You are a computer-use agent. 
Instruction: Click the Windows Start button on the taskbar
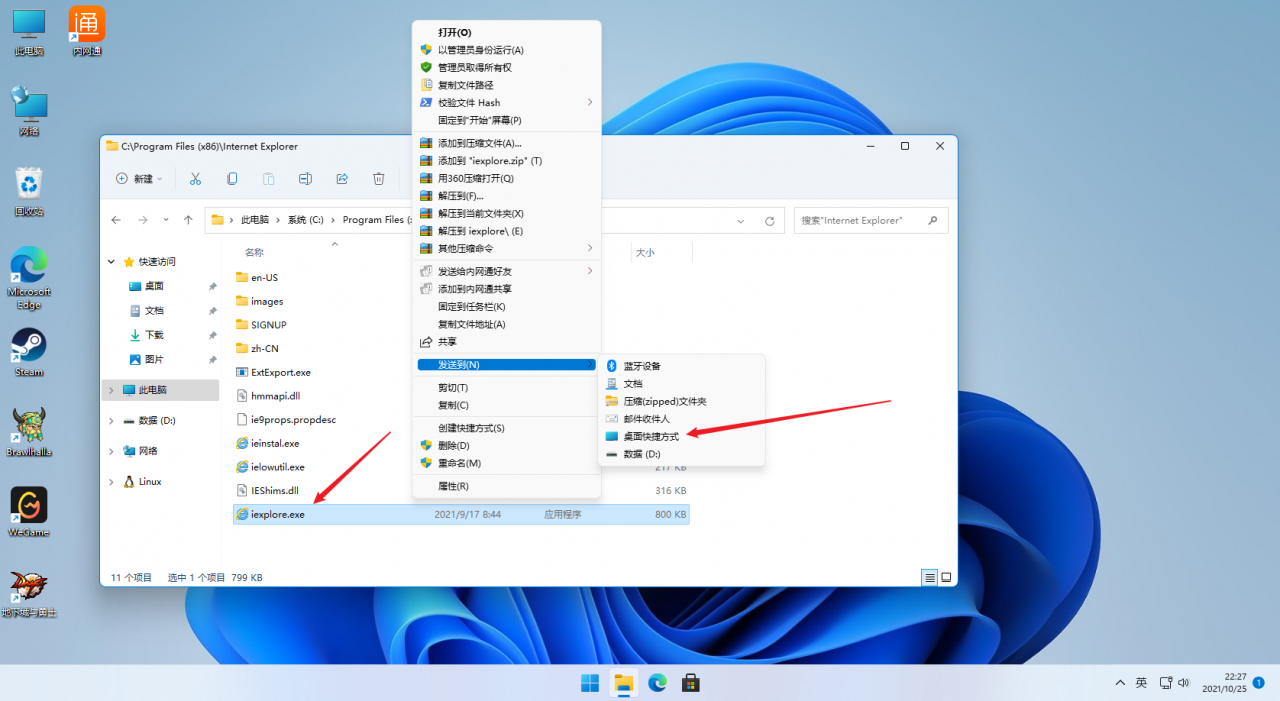point(590,683)
